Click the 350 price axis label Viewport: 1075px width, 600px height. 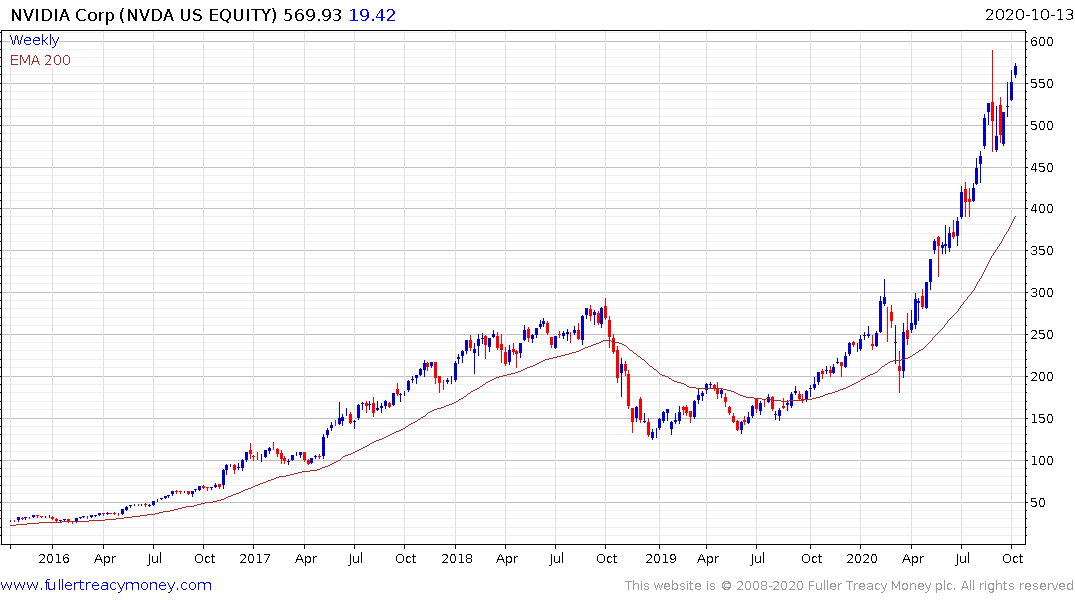(x=1041, y=250)
